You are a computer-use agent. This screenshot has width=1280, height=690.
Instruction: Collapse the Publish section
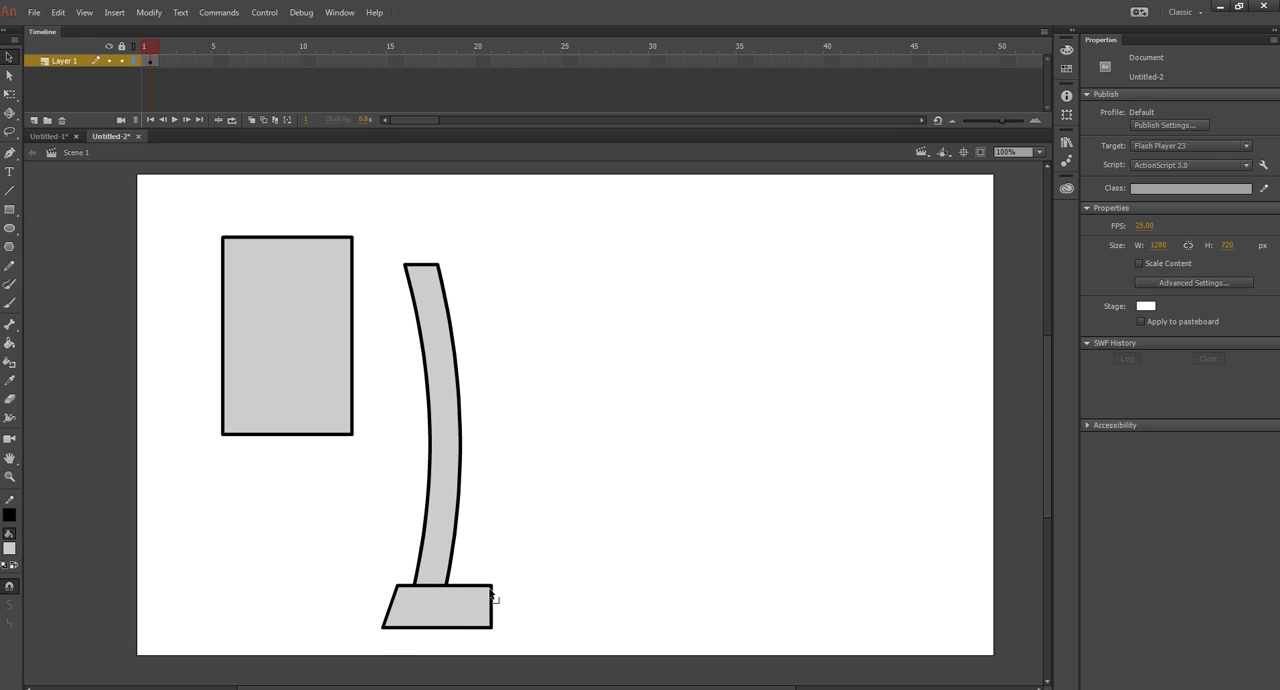coord(1087,94)
